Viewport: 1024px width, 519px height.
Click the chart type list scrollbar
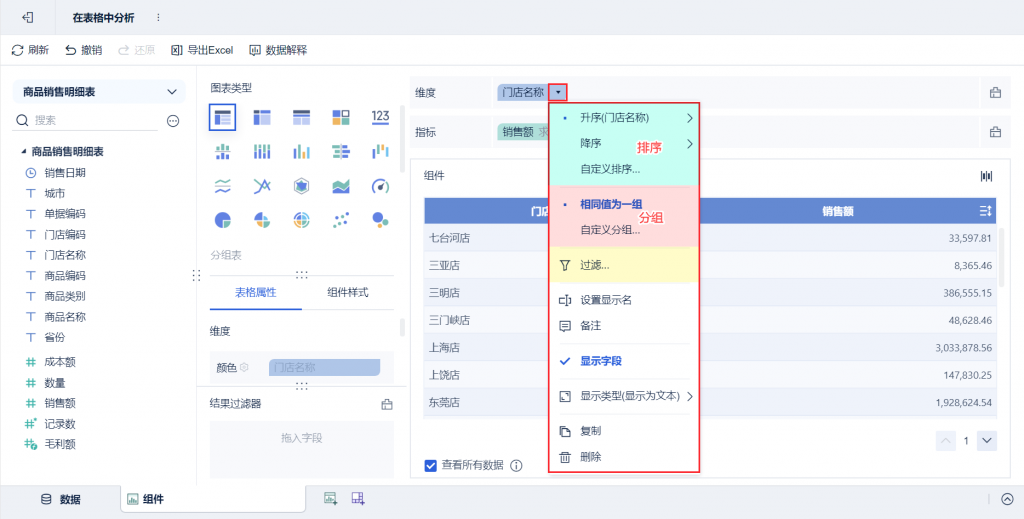point(402,138)
